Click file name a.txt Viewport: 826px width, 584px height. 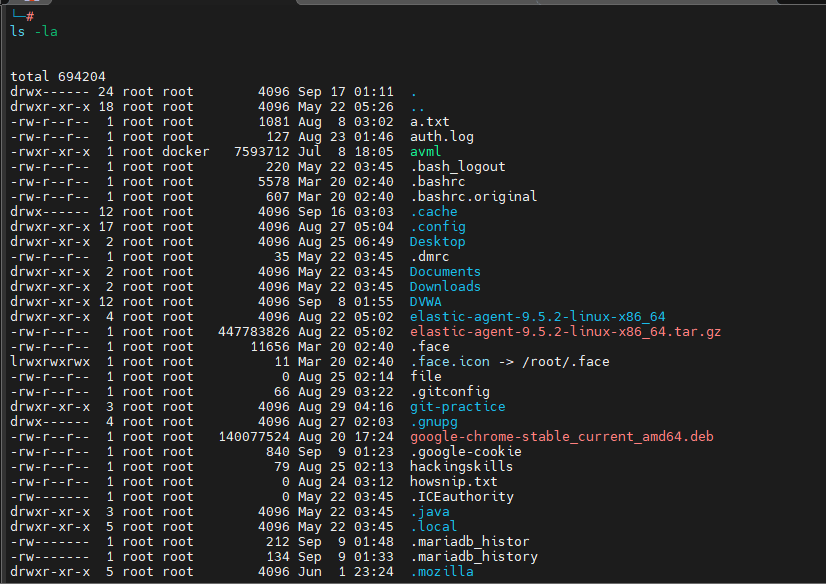coord(429,122)
